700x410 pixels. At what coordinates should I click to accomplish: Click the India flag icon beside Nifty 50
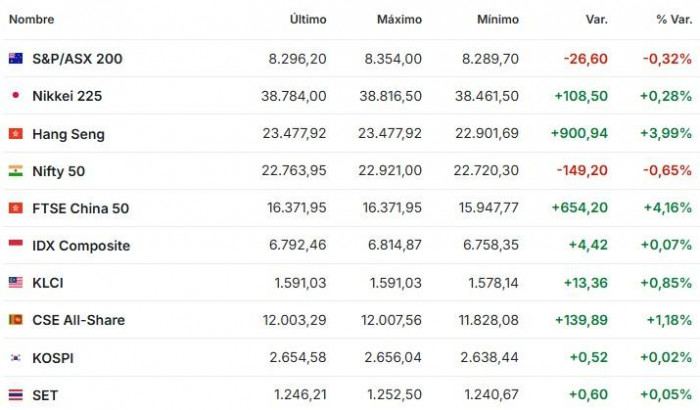click(x=16, y=171)
